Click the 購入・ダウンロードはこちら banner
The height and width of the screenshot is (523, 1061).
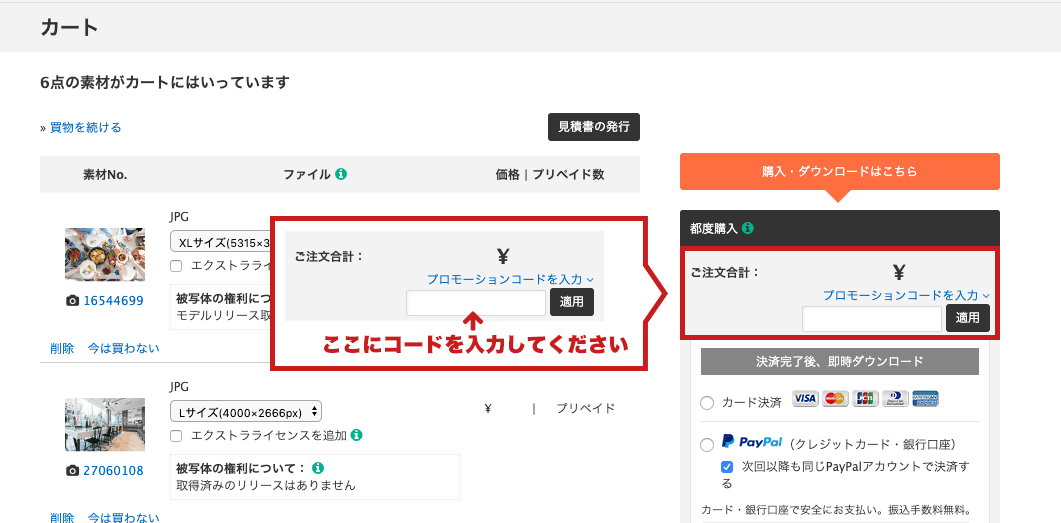pyautogui.click(x=840, y=171)
